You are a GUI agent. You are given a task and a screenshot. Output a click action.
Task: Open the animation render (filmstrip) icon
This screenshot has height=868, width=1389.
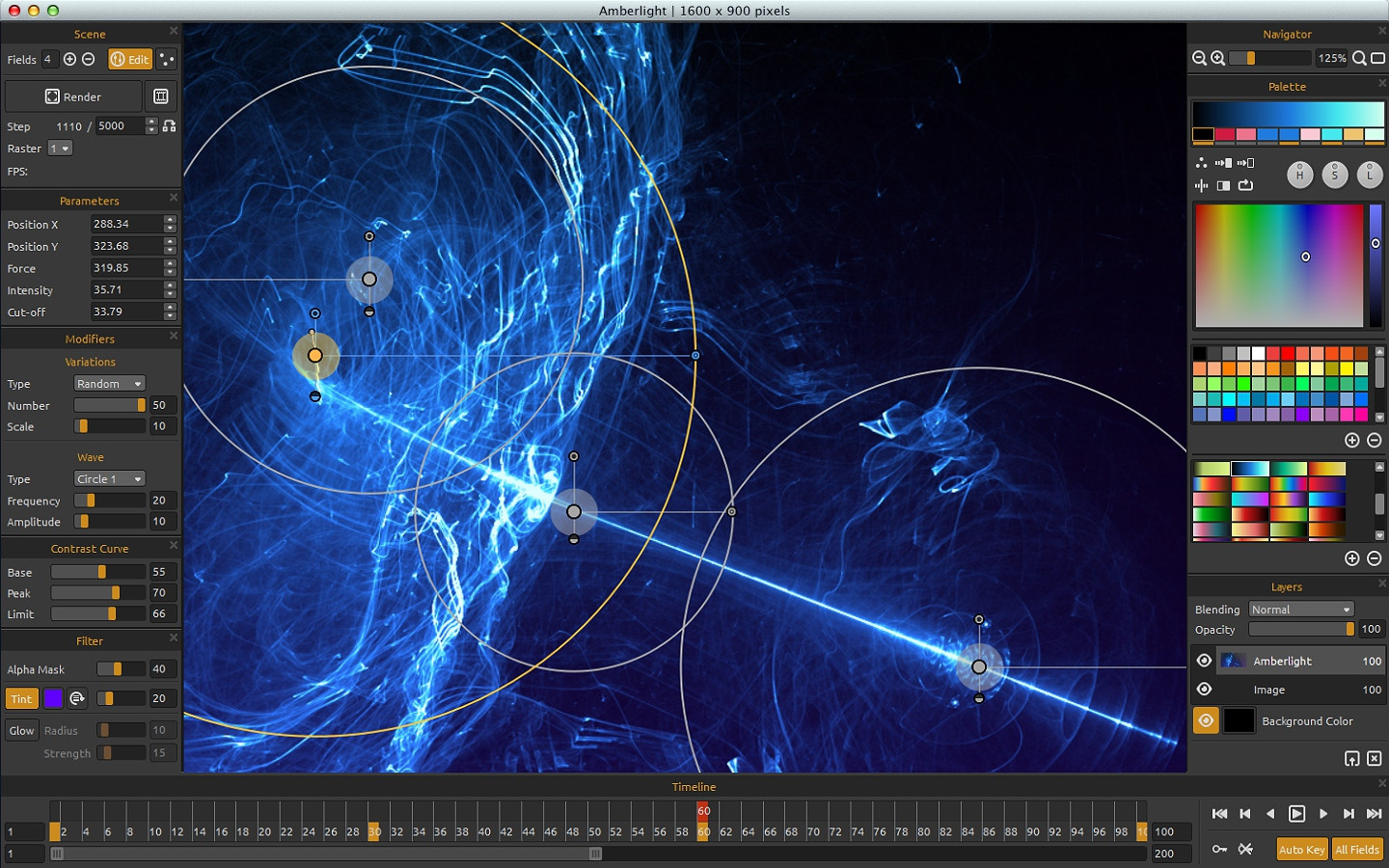(161, 96)
